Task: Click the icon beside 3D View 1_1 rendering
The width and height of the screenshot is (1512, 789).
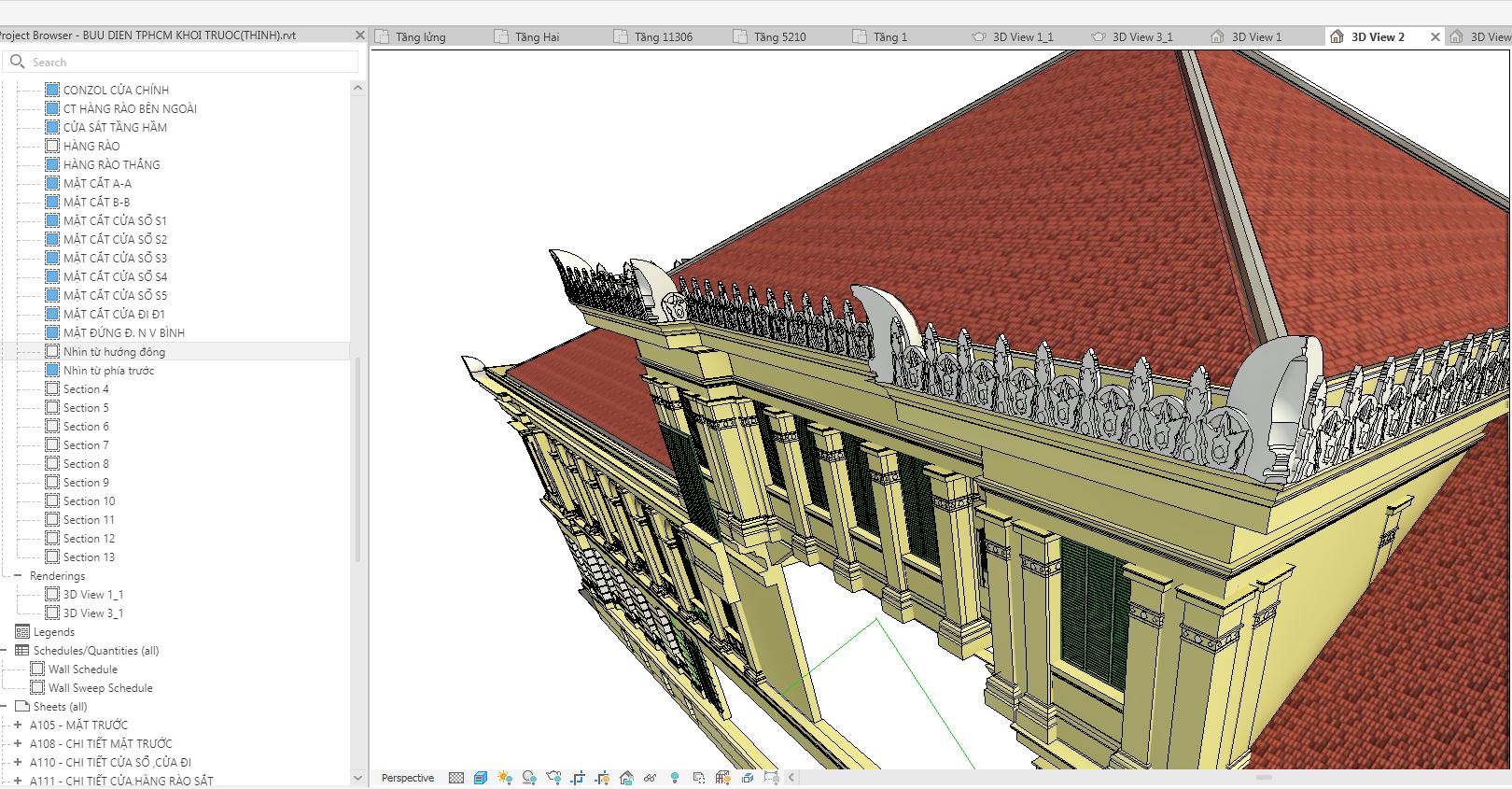Action: click(x=52, y=594)
